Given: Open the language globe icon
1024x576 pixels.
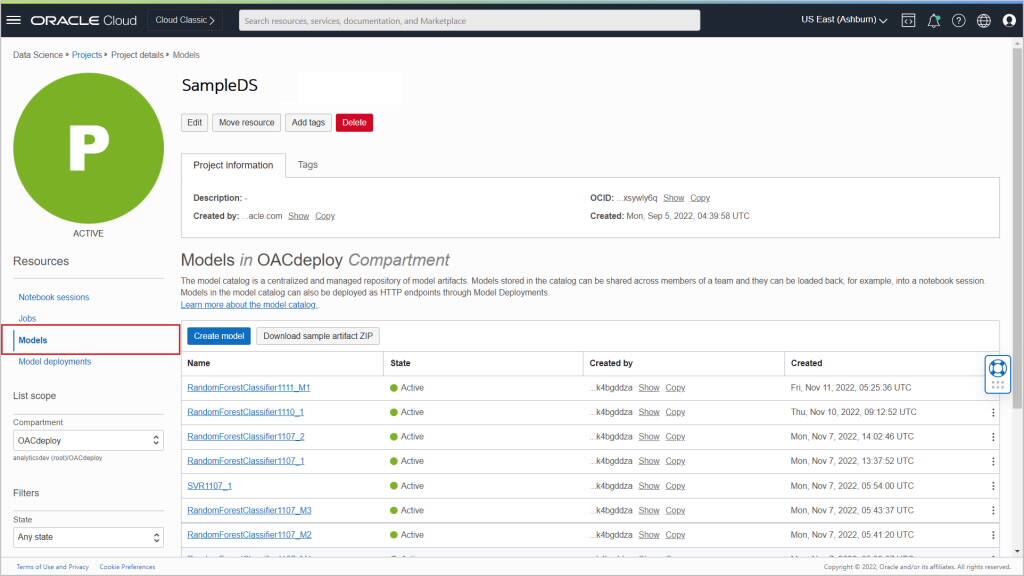Looking at the screenshot, I should coord(983,19).
